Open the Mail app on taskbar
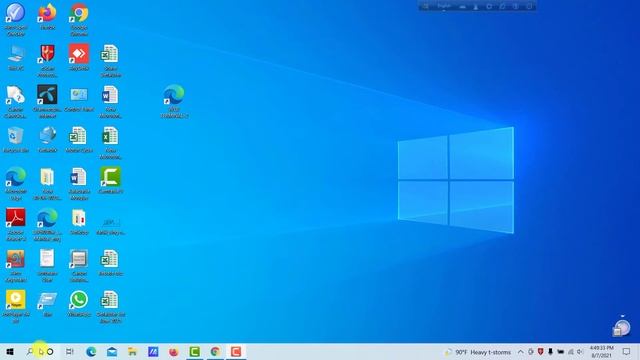Screen dimensions: 640x360 [x=112, y=351]
